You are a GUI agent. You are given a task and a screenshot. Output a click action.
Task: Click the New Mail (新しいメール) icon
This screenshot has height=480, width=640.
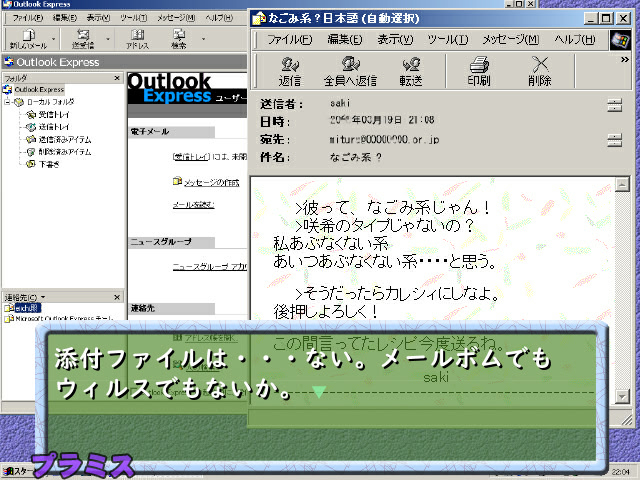coord(28,39)
